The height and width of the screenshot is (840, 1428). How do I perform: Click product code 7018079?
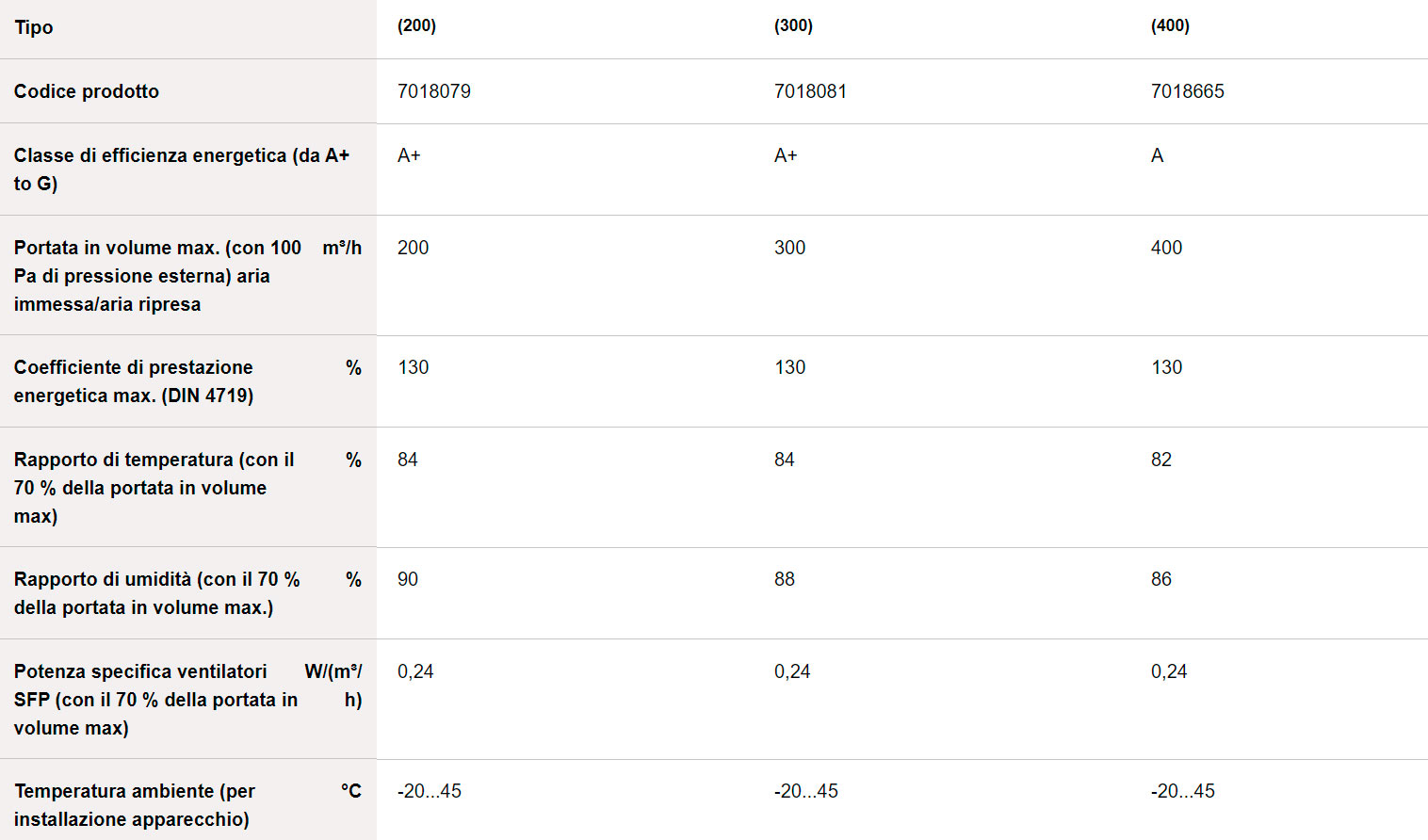pyautogui.click(x=434, y=91)
